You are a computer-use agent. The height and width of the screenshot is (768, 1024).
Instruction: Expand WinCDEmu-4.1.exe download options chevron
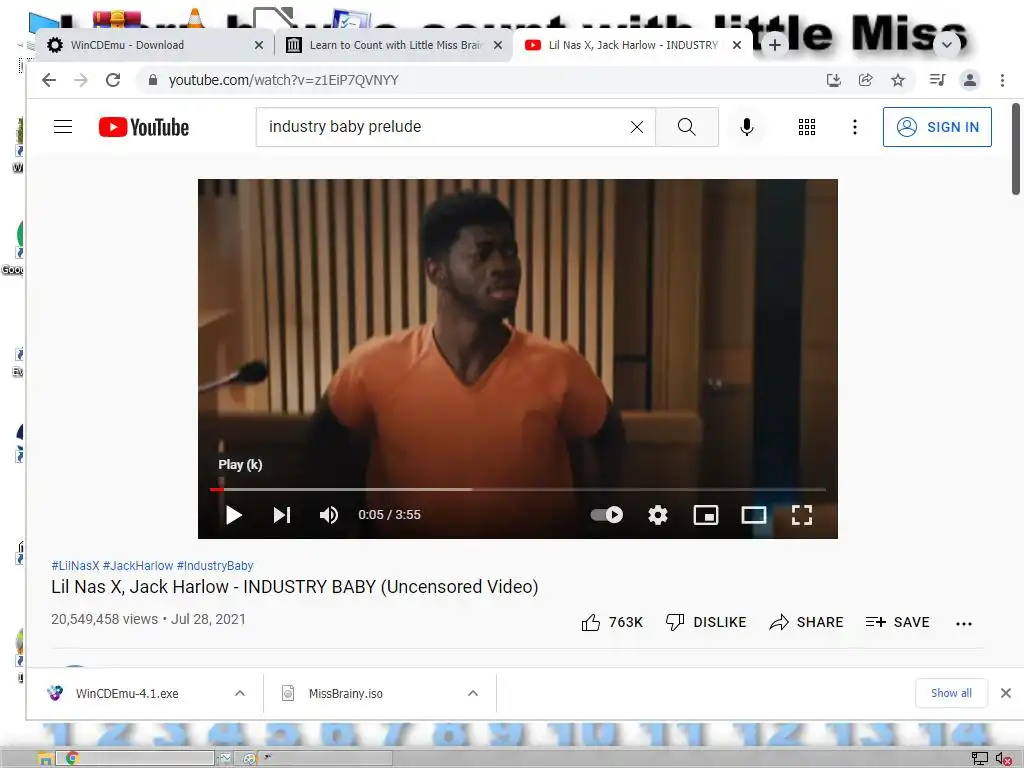(240, 694)
